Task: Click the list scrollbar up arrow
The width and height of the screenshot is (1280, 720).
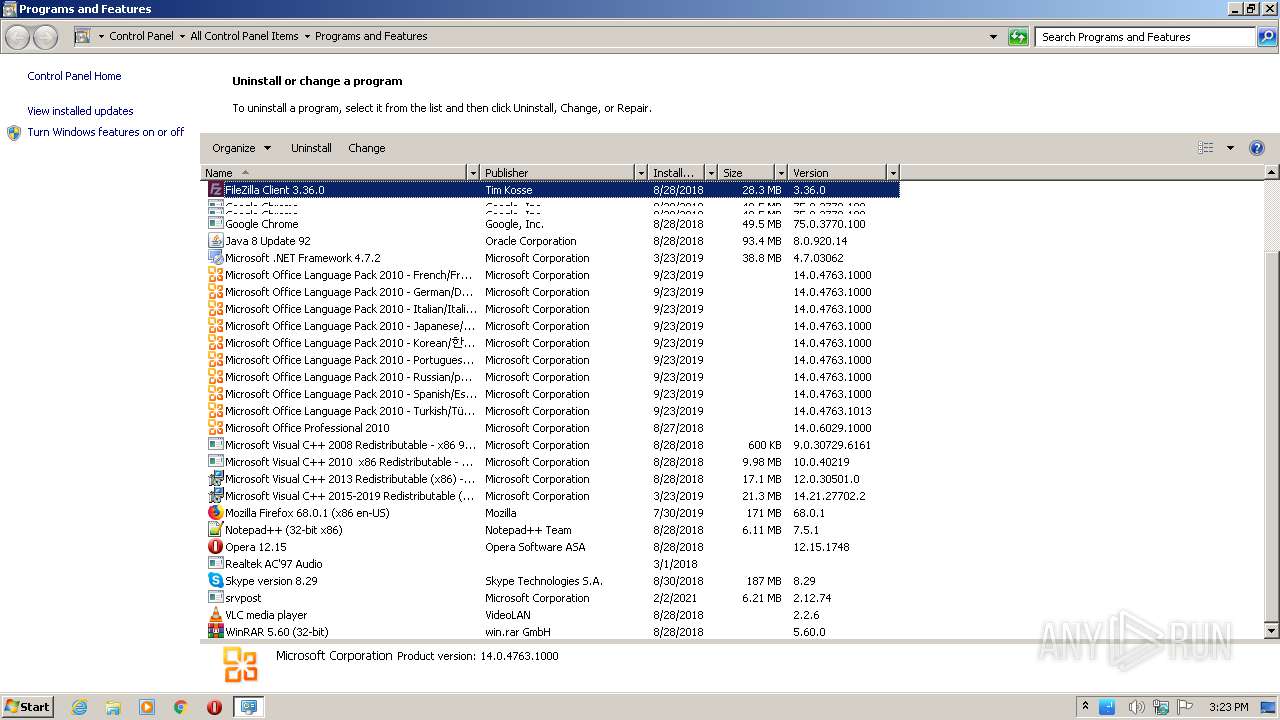Action: coord(1272,172)
